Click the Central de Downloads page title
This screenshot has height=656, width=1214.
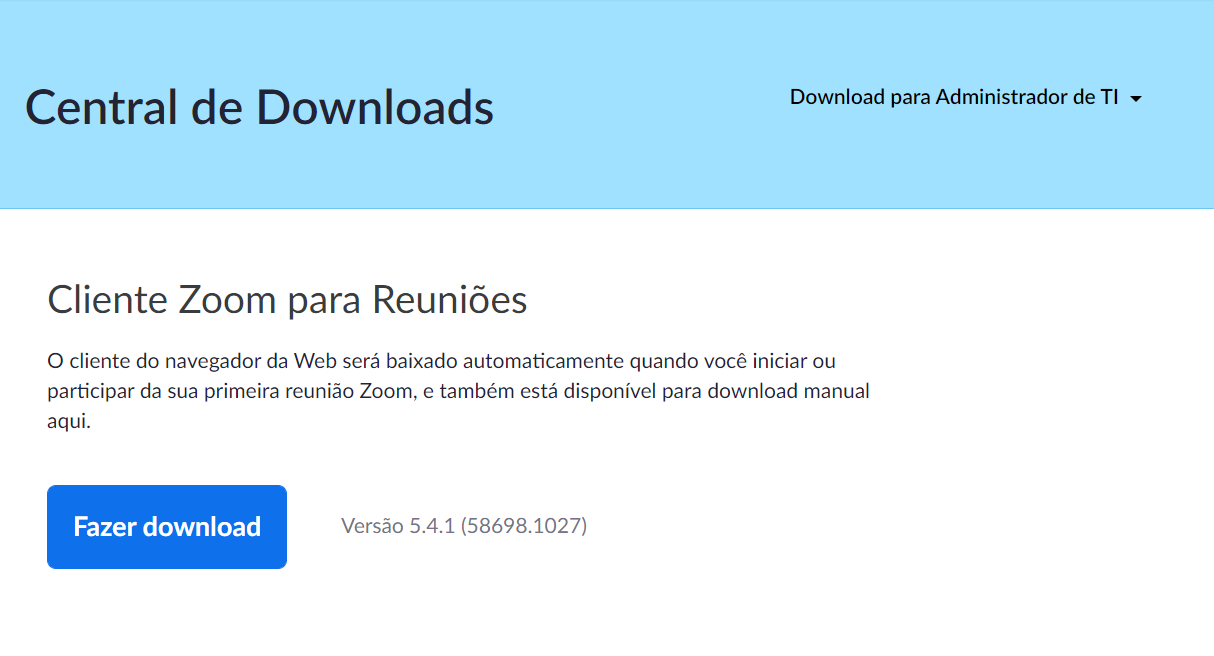259,107
